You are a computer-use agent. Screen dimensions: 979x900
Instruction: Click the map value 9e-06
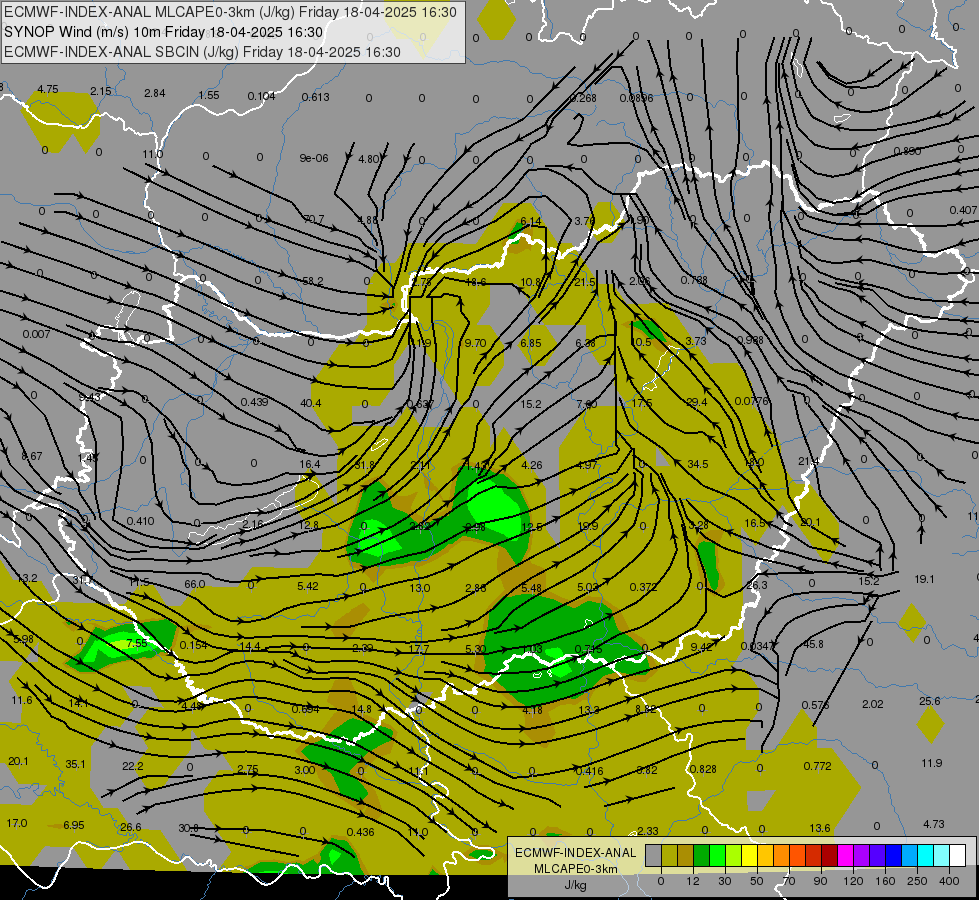coord(313,158)
